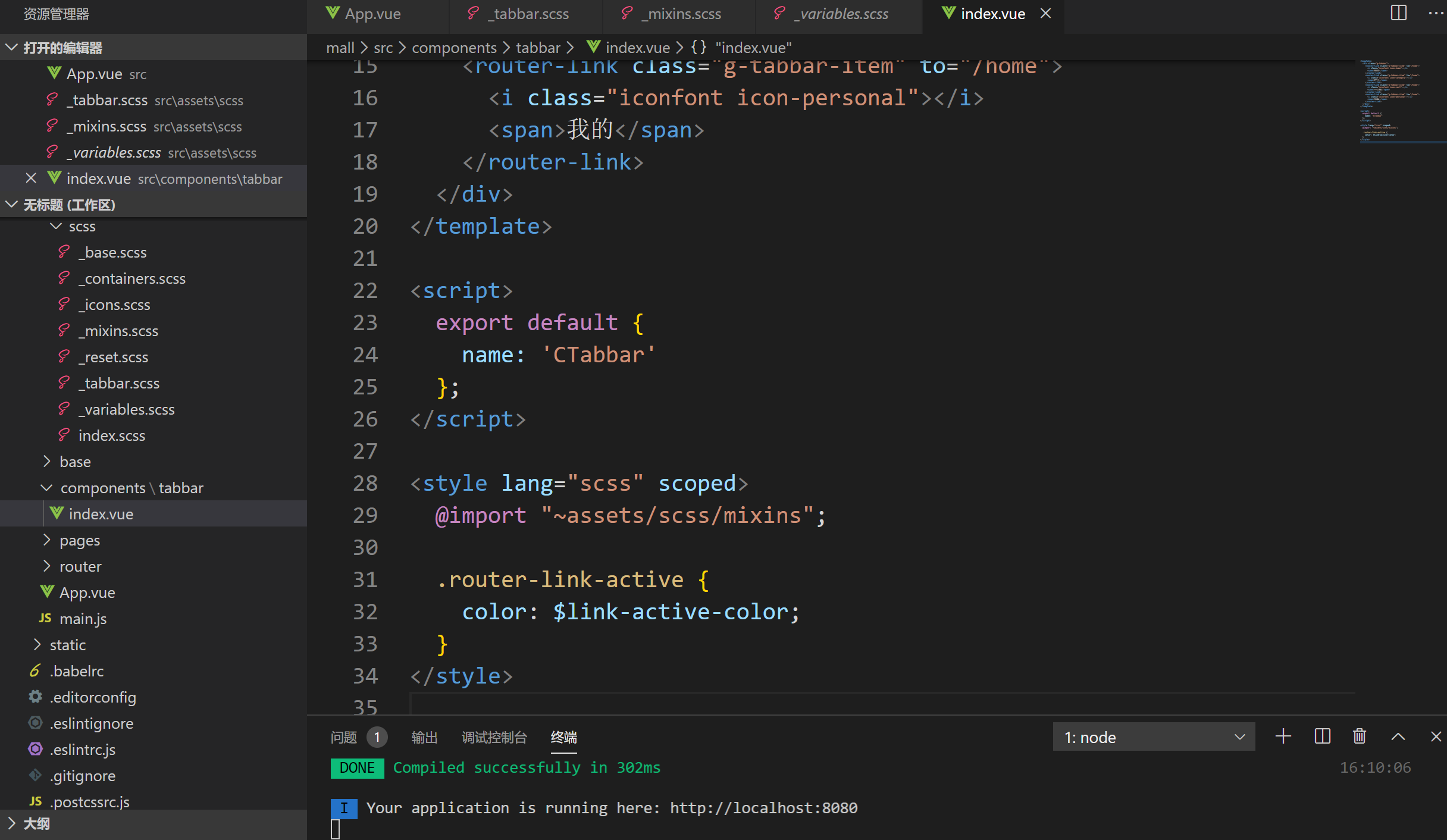Screen dimensions: 1447x840
Task: Click the components breadcrumb segment
Action: 454,48
